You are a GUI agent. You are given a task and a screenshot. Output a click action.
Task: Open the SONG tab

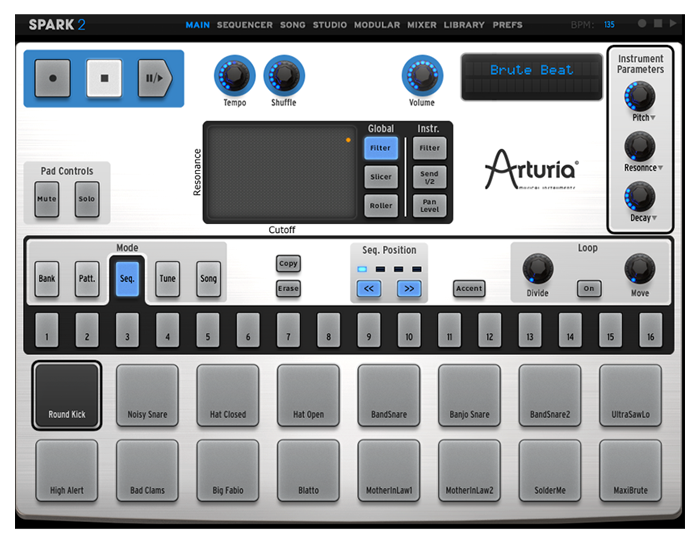click(x=293, y=25)
